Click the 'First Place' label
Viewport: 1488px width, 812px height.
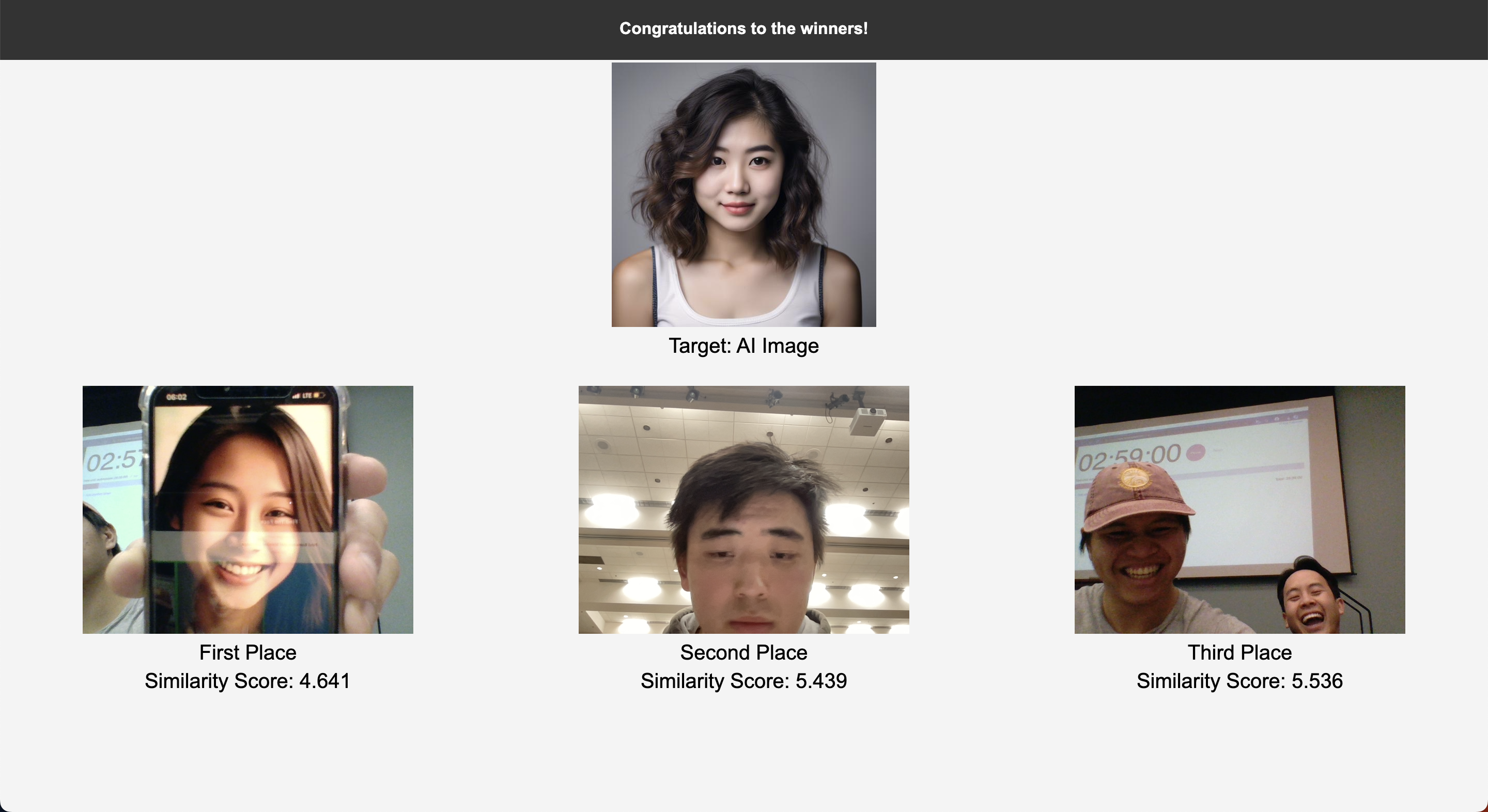click(x=248, y=652)
